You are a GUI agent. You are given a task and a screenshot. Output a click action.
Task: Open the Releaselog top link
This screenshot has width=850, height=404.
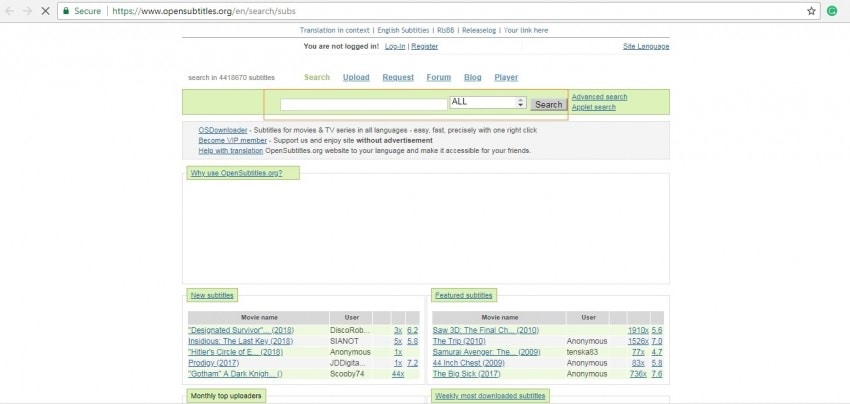pos(479,30)
